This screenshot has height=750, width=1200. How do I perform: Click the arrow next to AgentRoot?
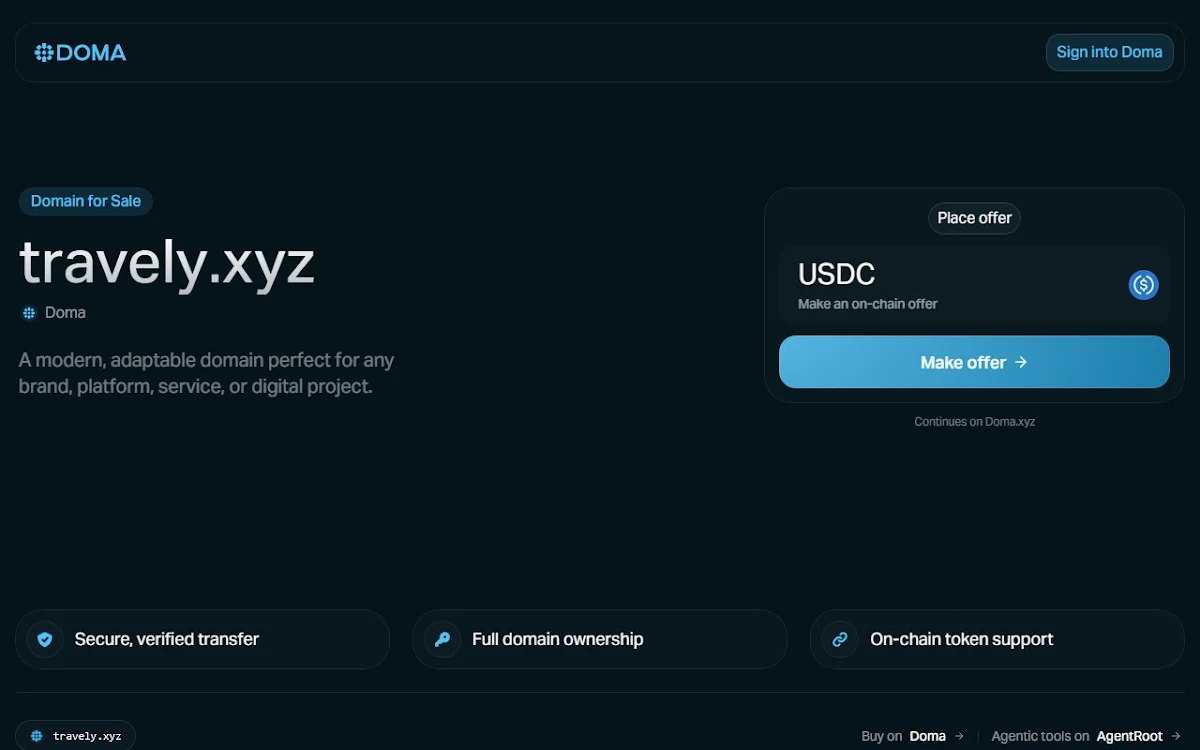coord(1176,736)
